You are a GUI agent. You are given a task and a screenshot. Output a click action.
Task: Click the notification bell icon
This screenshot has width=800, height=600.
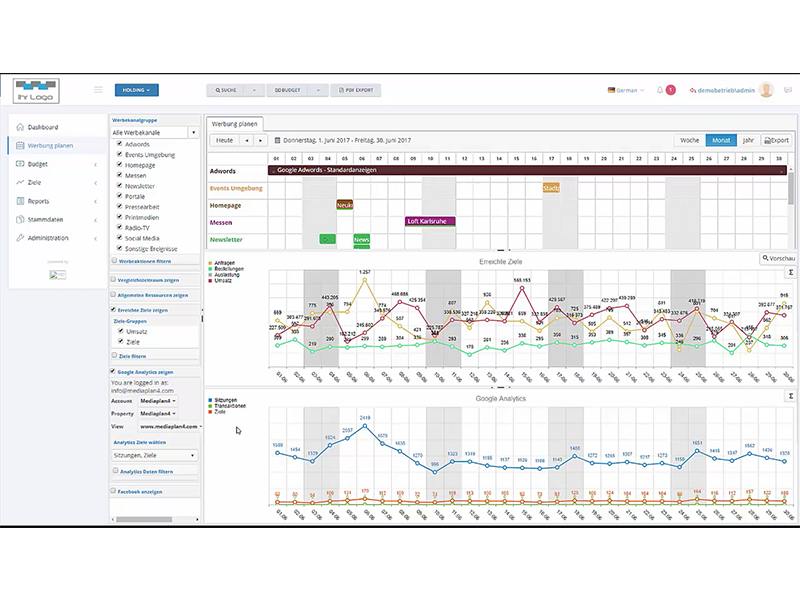coord(661,90)
